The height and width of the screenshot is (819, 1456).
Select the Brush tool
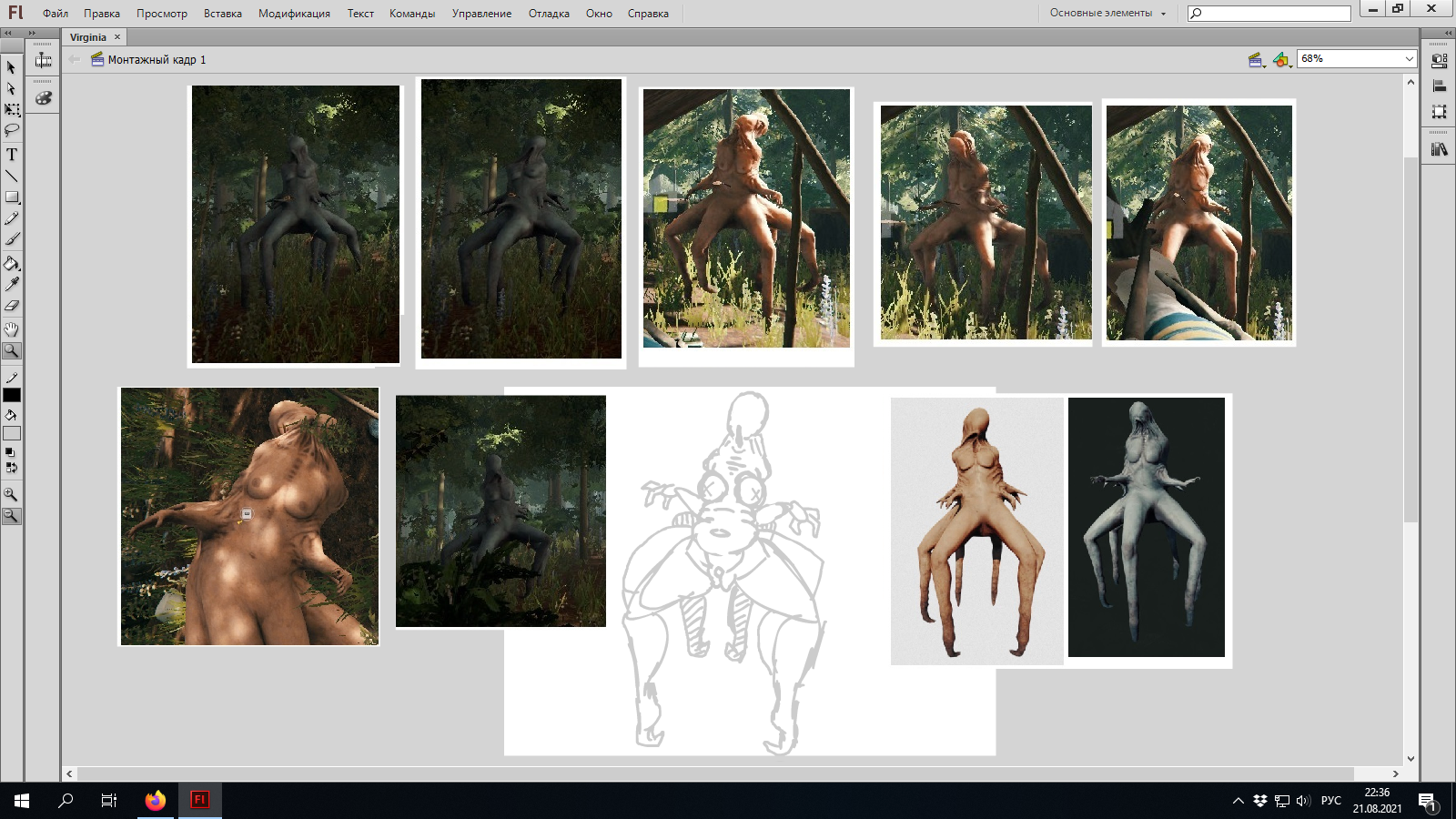pos(11,239)
